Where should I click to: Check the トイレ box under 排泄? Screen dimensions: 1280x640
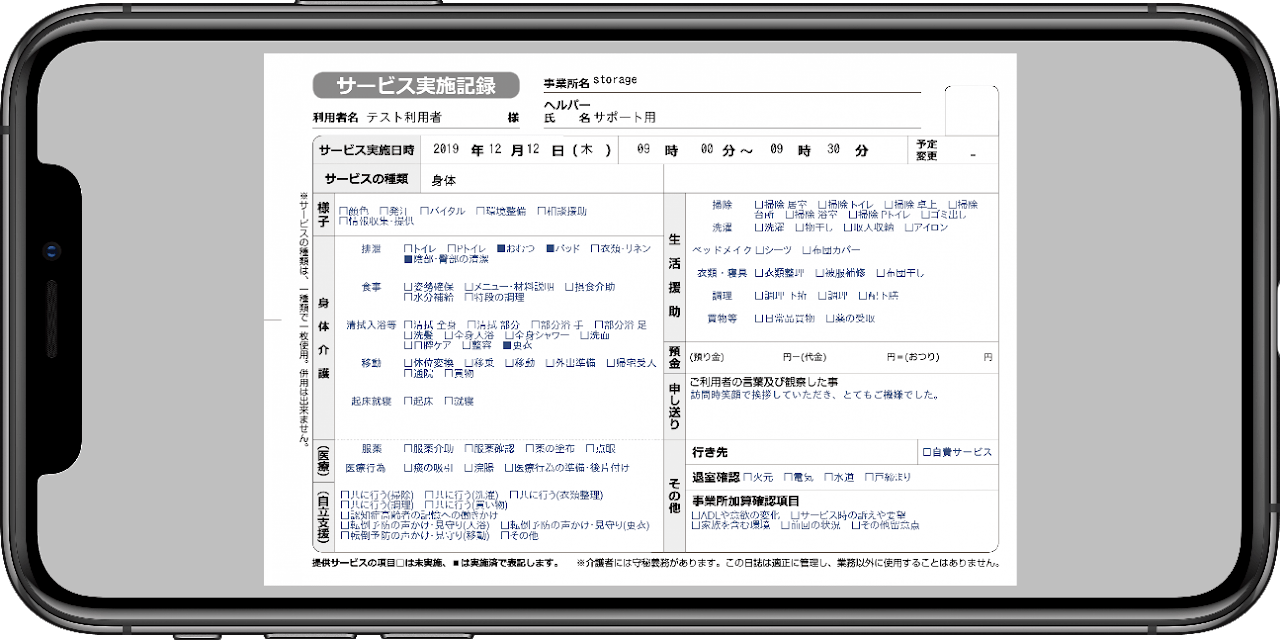pos(408,248)
